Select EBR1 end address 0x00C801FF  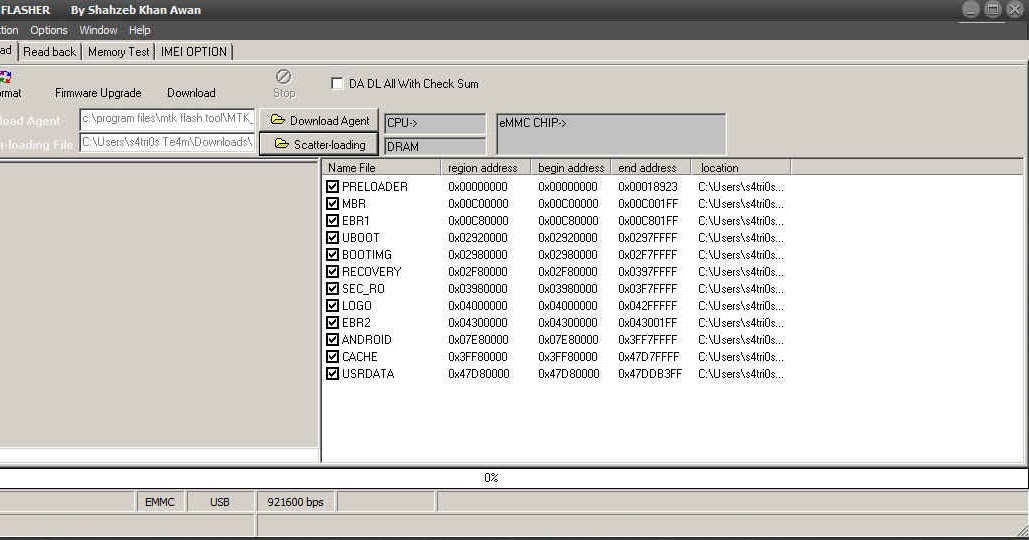click(648, 220)
